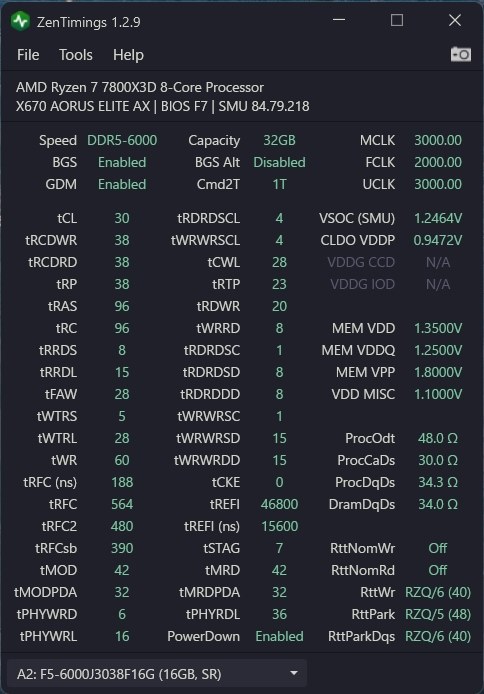Click the RttPark RZQ/5 (48) value
This screenshot has height=694, width=484.
(x=438, y=614)
